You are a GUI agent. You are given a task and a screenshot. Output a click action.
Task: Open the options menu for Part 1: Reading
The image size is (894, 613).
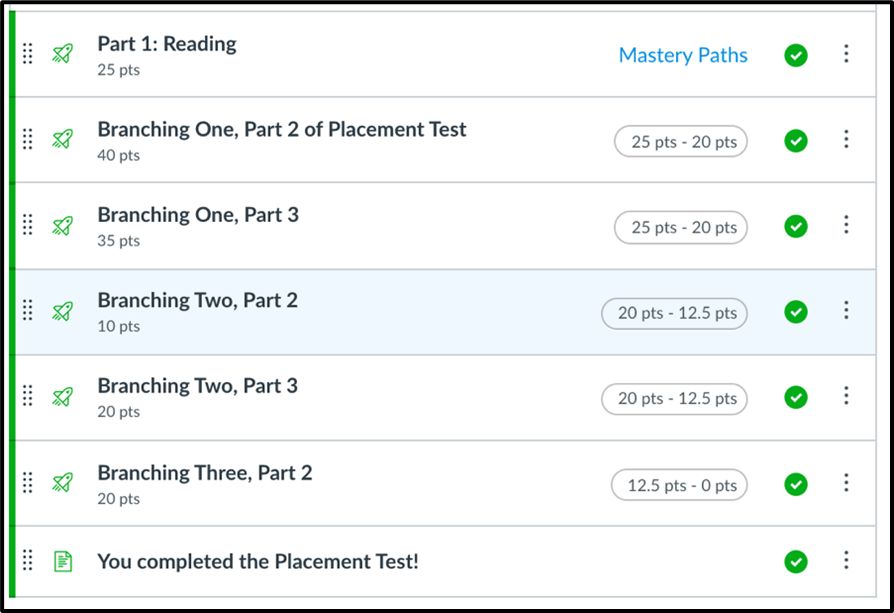point(846,54)
